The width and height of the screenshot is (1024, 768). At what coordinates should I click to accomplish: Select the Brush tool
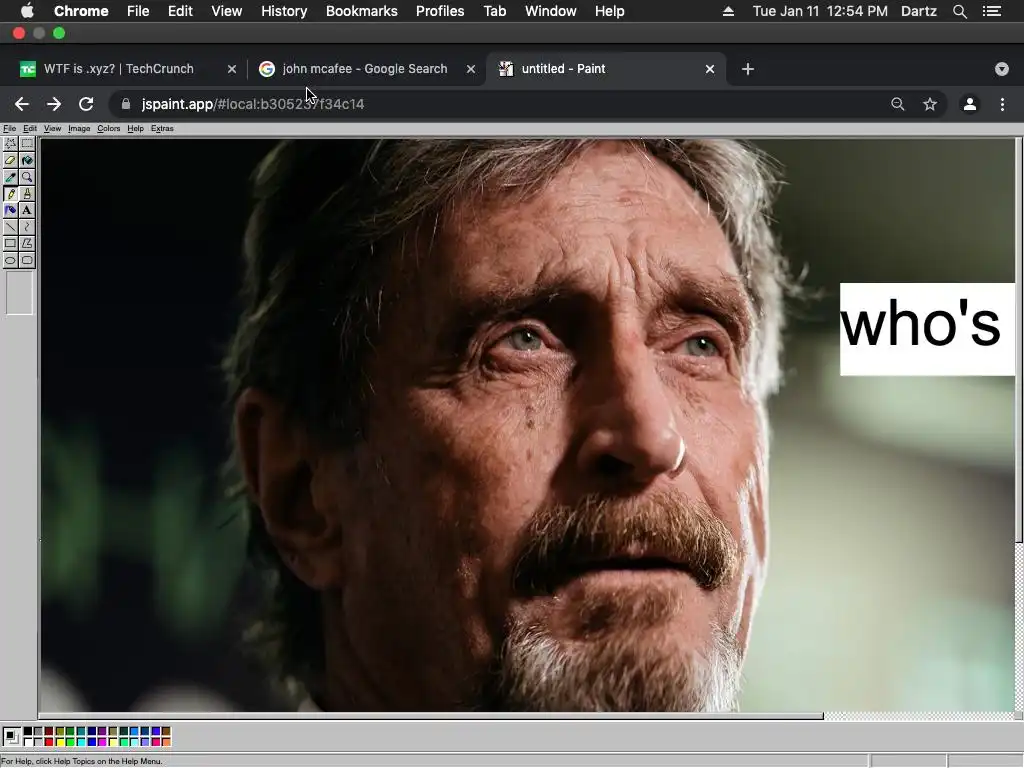coord(27,194)
